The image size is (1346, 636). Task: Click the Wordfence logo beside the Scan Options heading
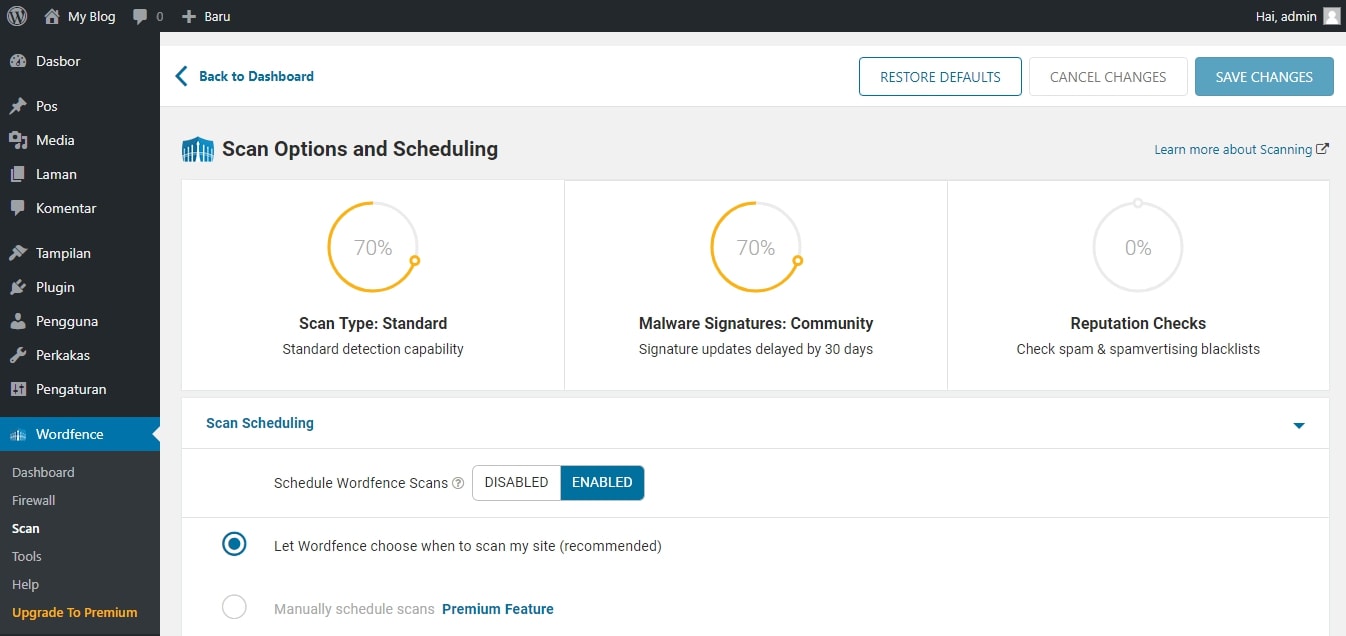pos(198,150)
